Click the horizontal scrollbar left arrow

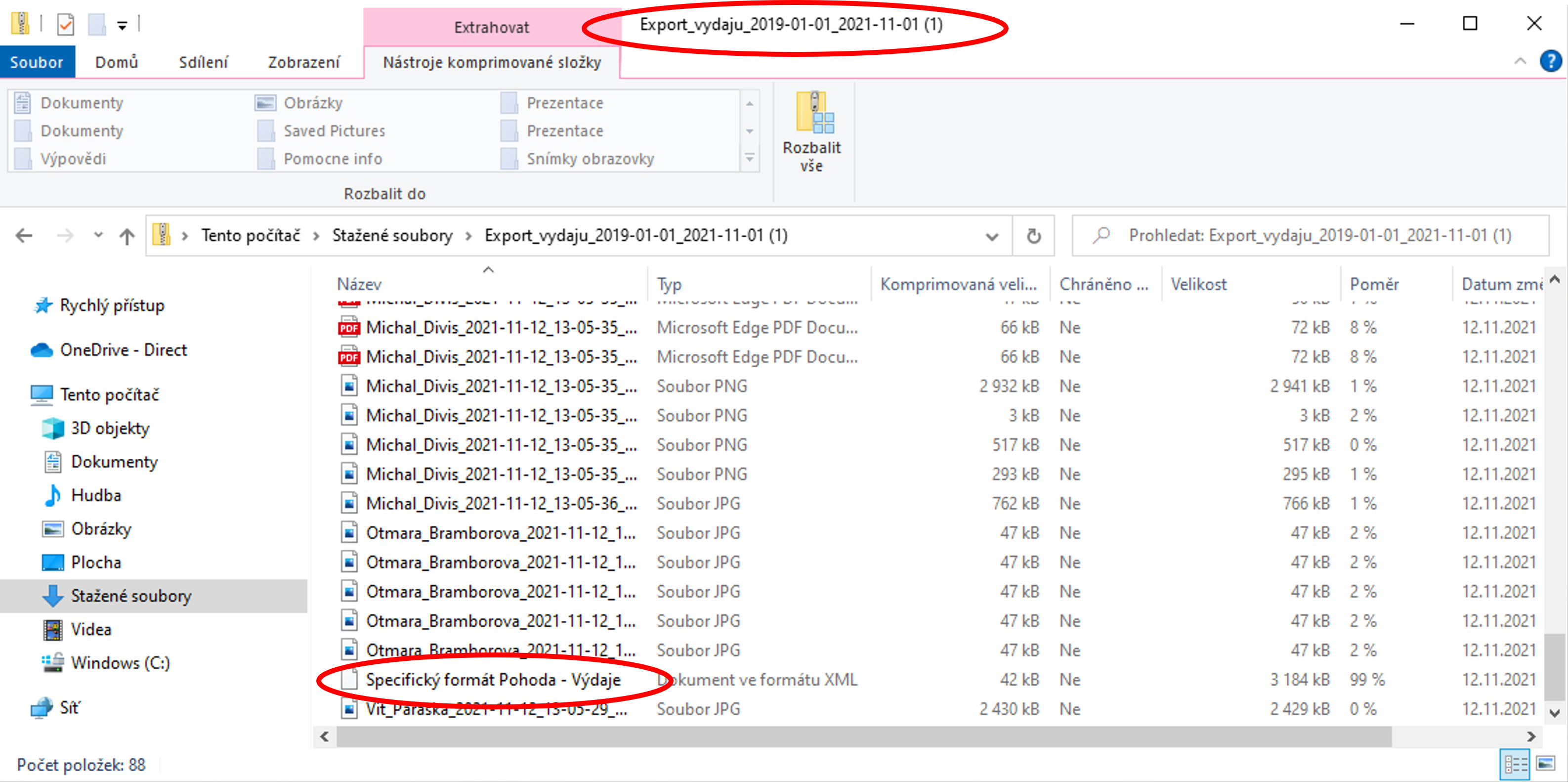[325, 737]
